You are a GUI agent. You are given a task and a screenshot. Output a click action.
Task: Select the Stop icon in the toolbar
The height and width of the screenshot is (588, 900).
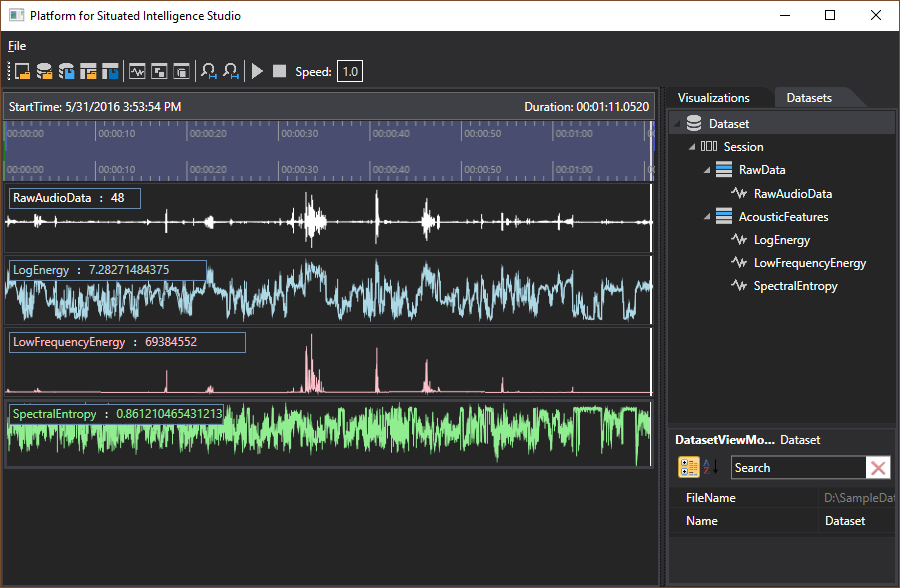280,70
